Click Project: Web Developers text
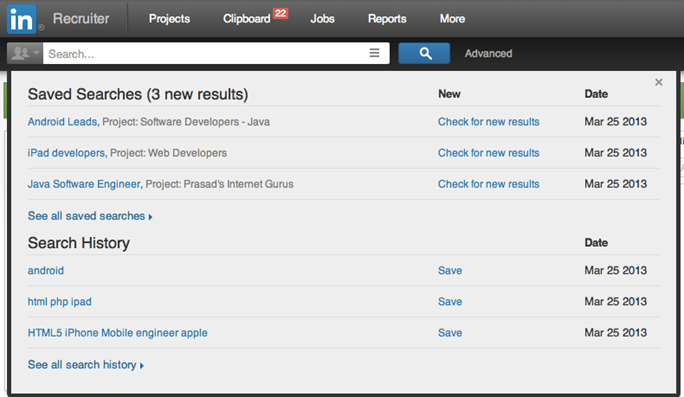This screenshot has width=684, height=397. [168, 153]
